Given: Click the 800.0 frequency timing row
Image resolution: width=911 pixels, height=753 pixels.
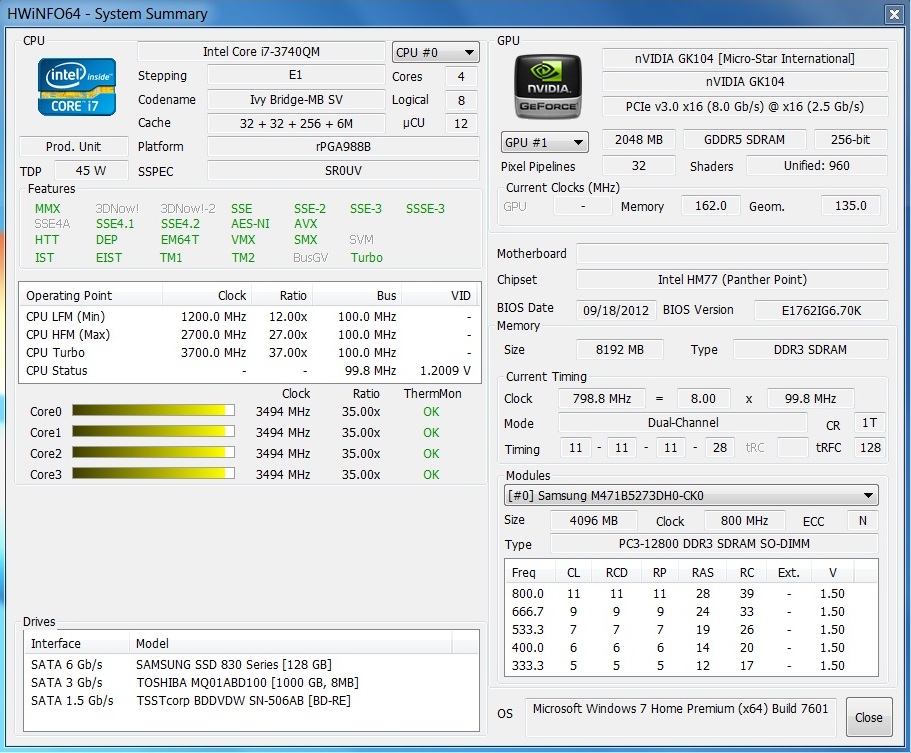Looking at the screenshot, I should [691, 593].
